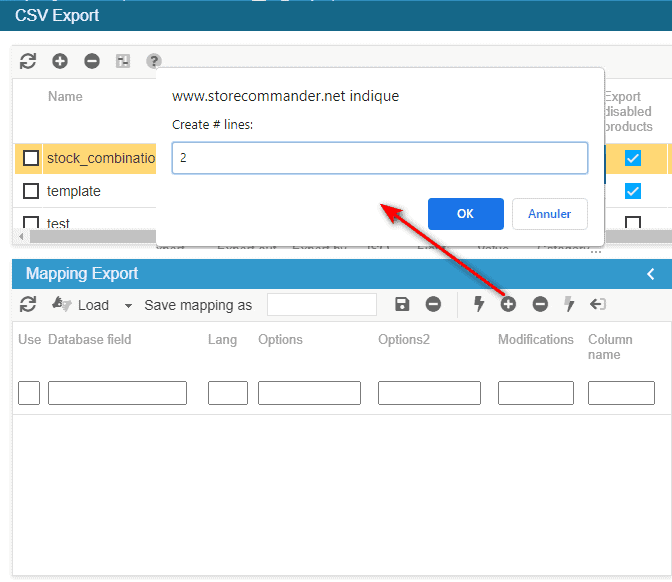Refresh the CSV Export list
This screenshot has width=672, height=582.
click(x=28, y=62)
